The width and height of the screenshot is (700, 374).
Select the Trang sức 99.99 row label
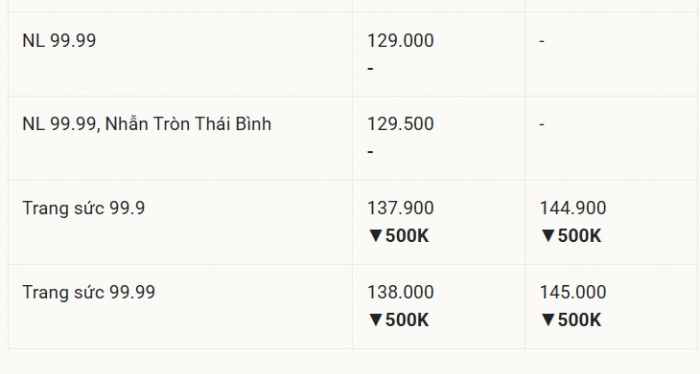(x=89, y=292)
